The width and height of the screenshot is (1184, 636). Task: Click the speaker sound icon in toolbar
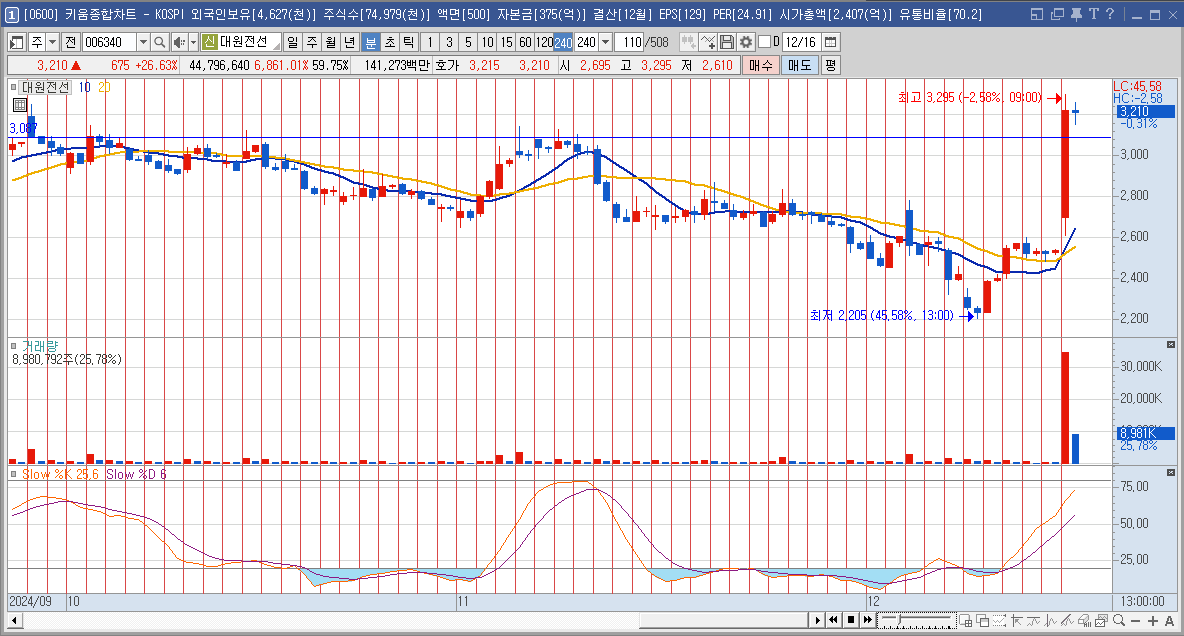click(178, 42)
